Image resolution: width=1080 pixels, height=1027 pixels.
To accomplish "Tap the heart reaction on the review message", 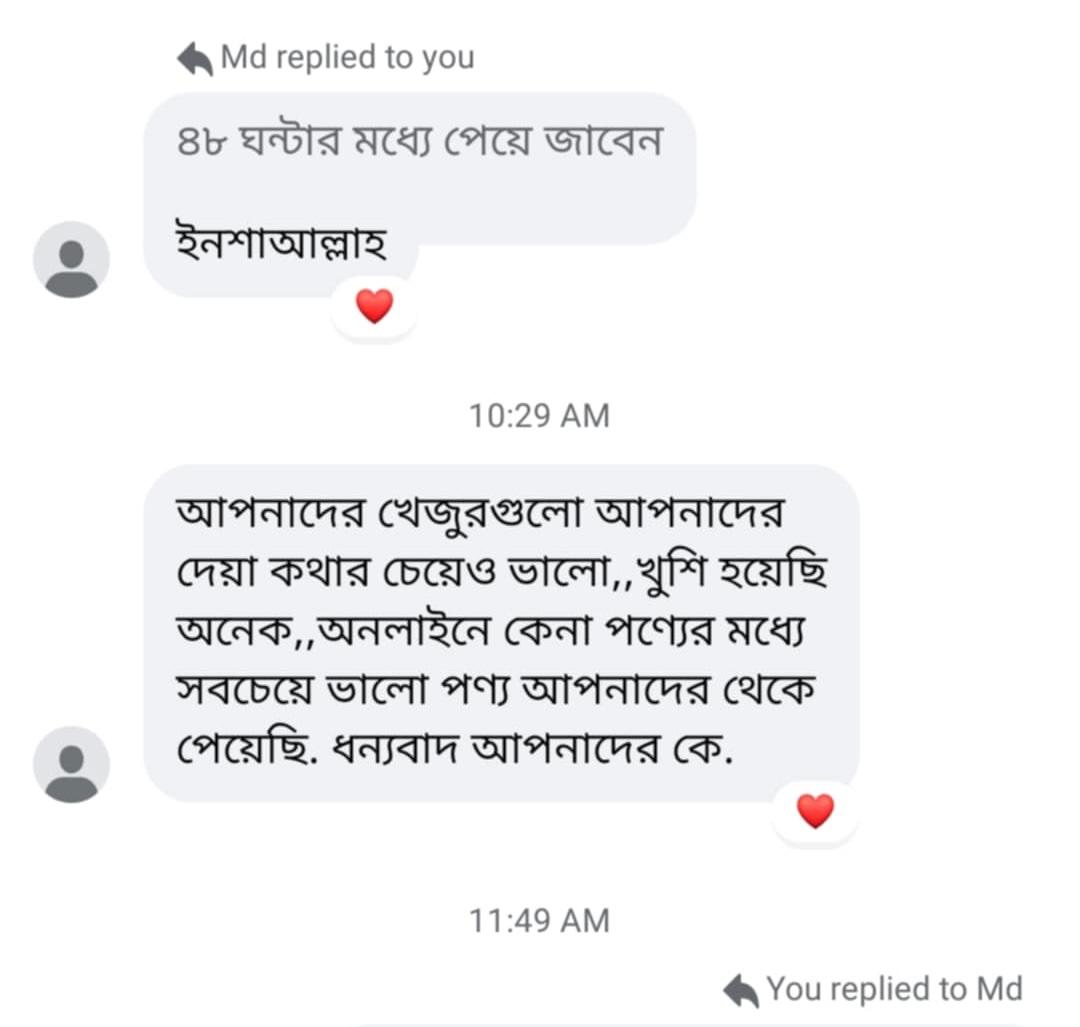I will coord(815,811).
